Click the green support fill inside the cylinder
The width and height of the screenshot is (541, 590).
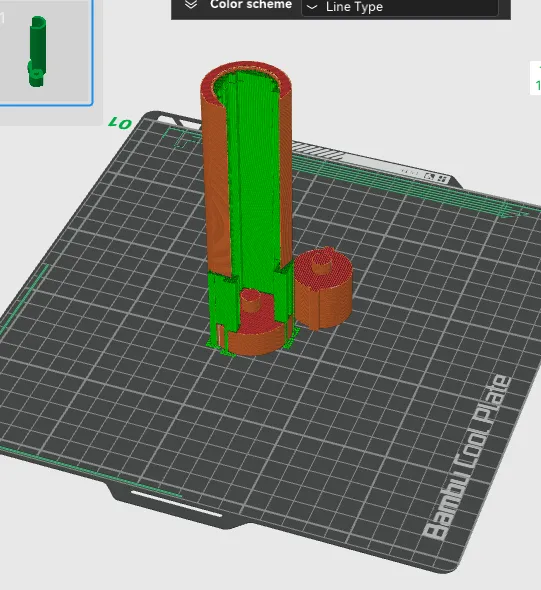252,181
